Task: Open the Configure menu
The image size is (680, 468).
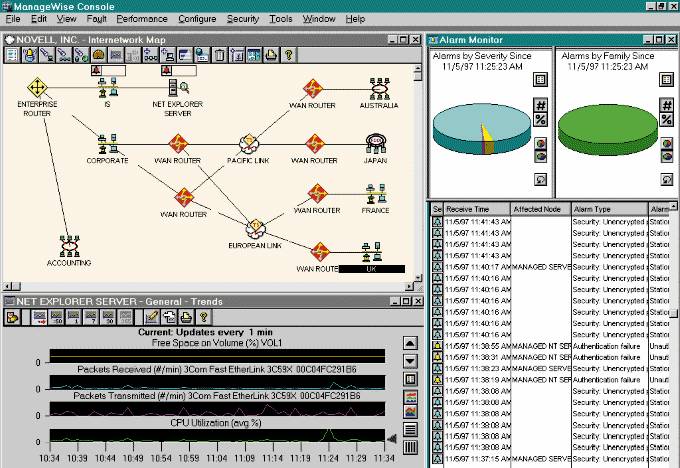Action: coord(197,19)
